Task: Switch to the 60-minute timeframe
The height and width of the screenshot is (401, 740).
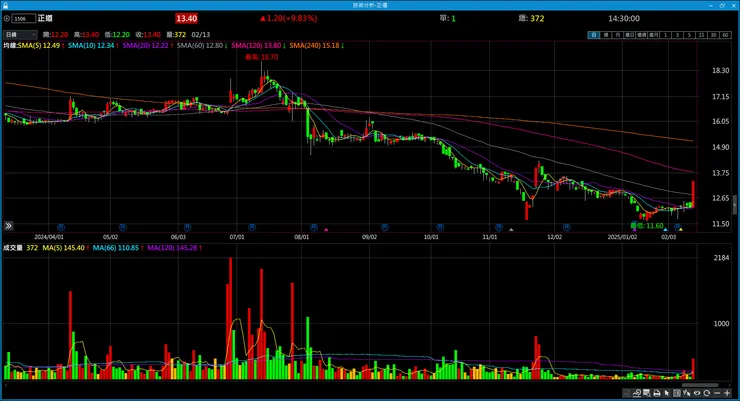Action: pos(725,35)
